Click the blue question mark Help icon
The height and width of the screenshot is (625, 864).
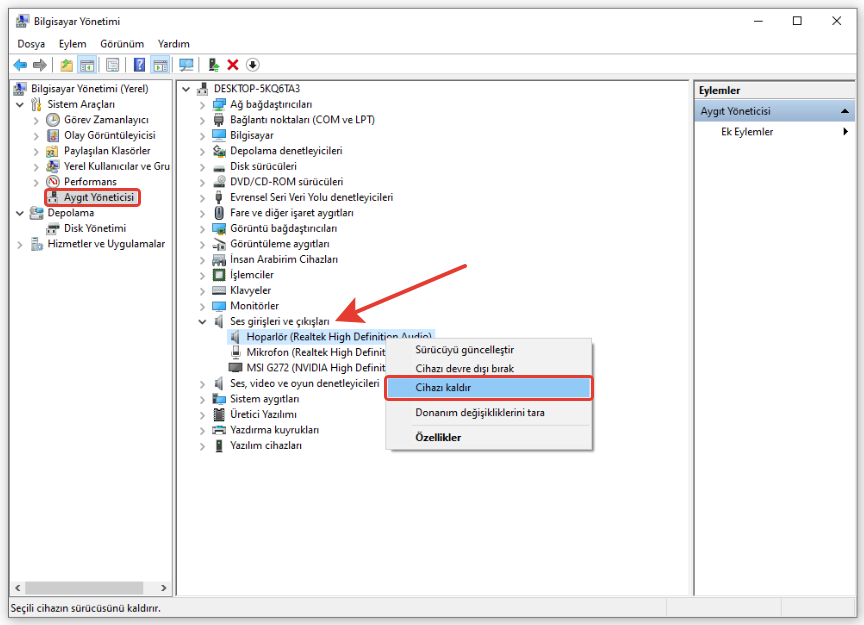139,65
